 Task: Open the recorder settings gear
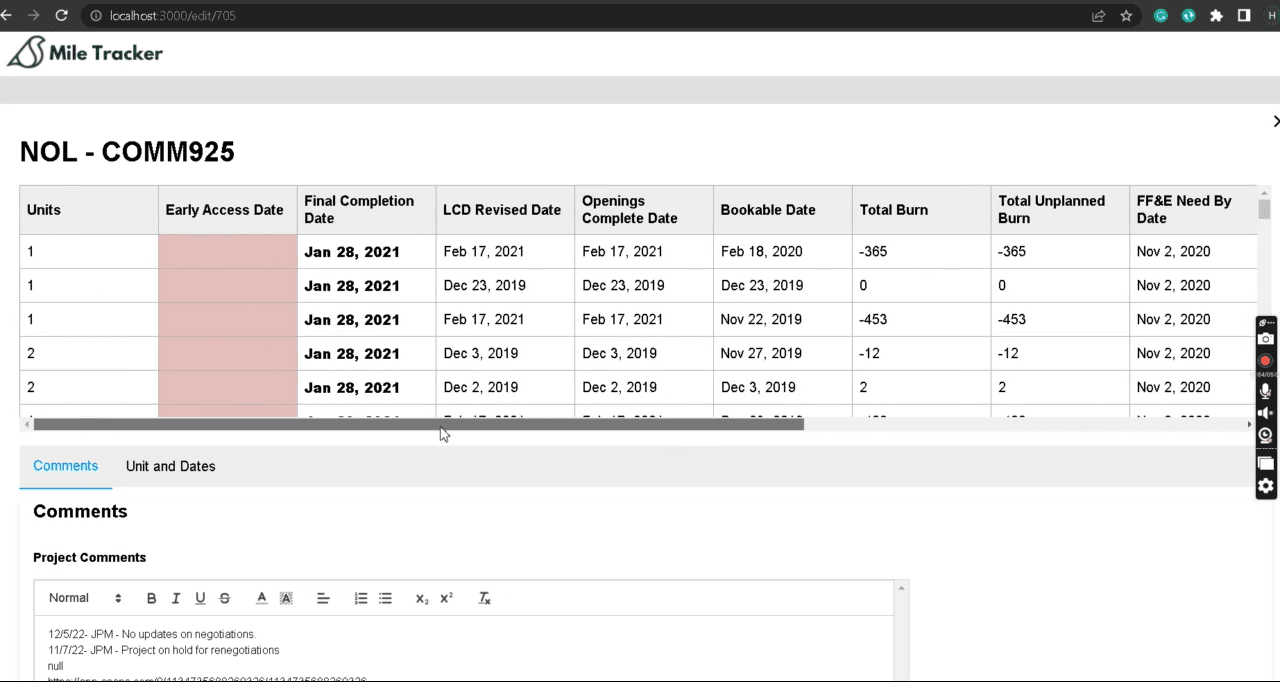pos(1266,486)
